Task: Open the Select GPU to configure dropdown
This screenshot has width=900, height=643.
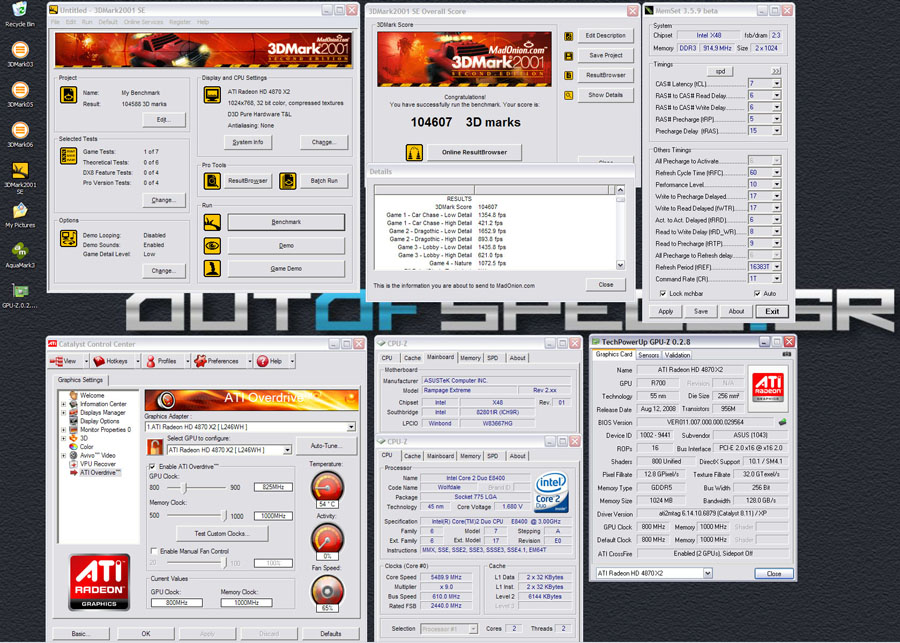Action: [x=287, y=450]
